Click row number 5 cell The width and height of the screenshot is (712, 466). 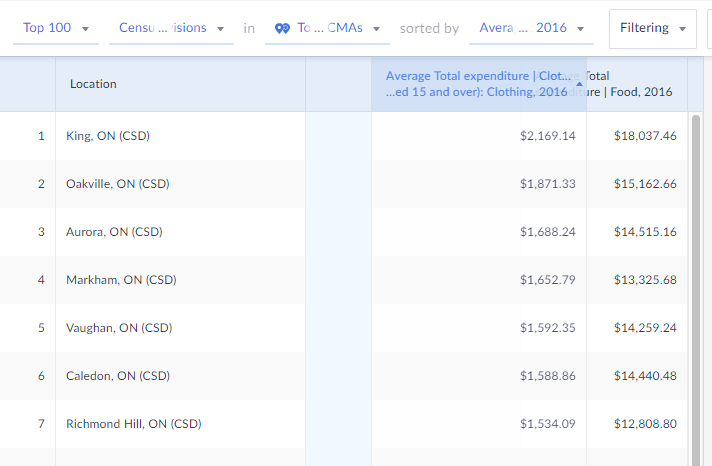pos(41,328)
